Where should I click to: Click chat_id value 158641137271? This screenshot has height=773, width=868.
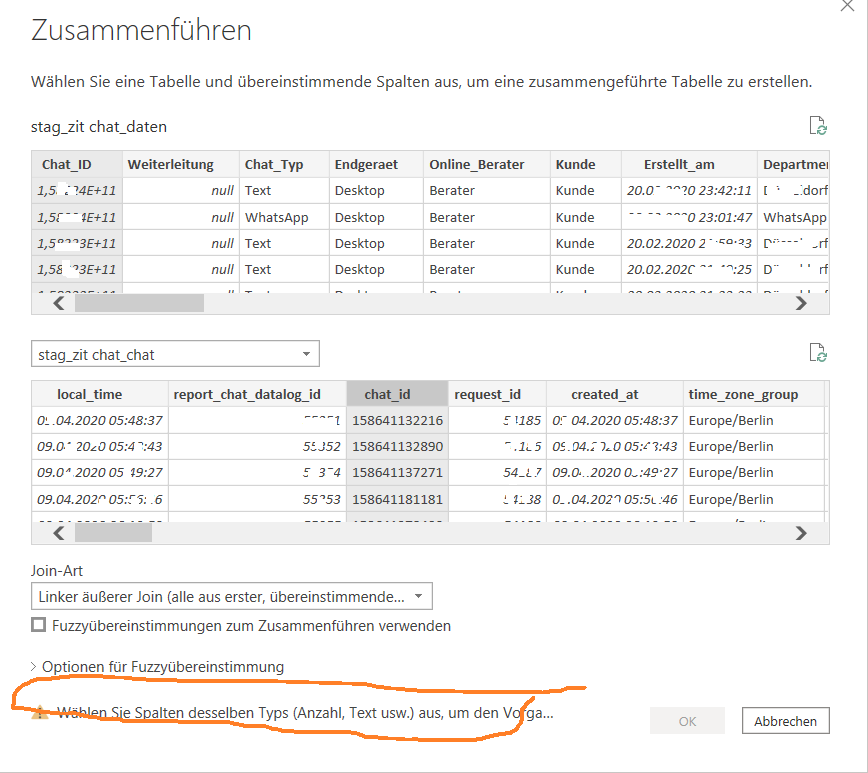[397, 472]
